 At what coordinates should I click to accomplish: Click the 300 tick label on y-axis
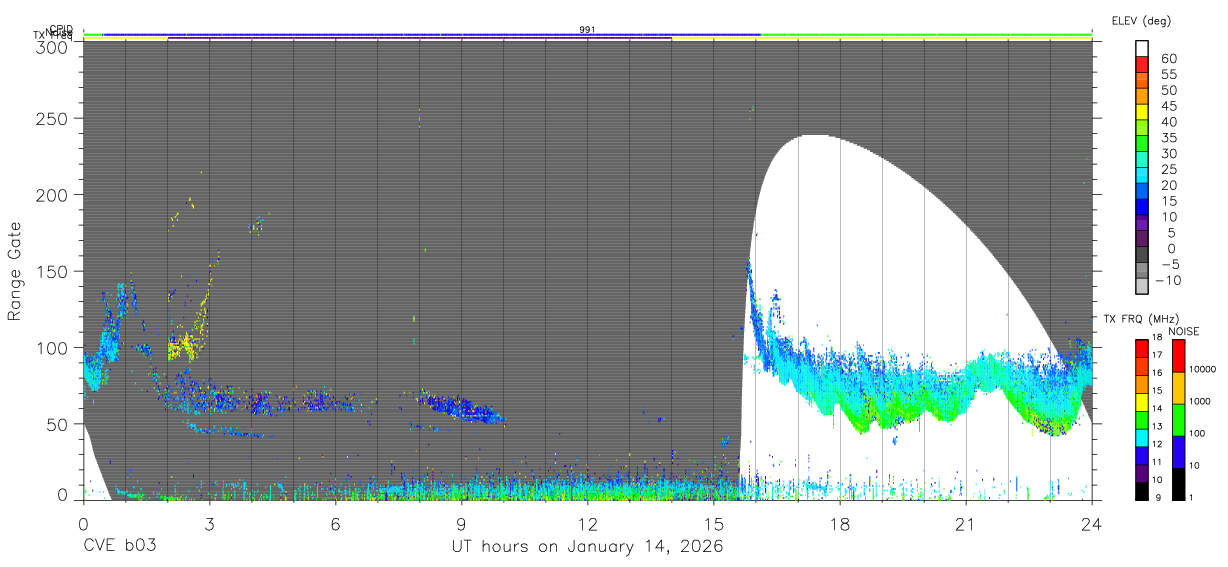coord(53,46)
